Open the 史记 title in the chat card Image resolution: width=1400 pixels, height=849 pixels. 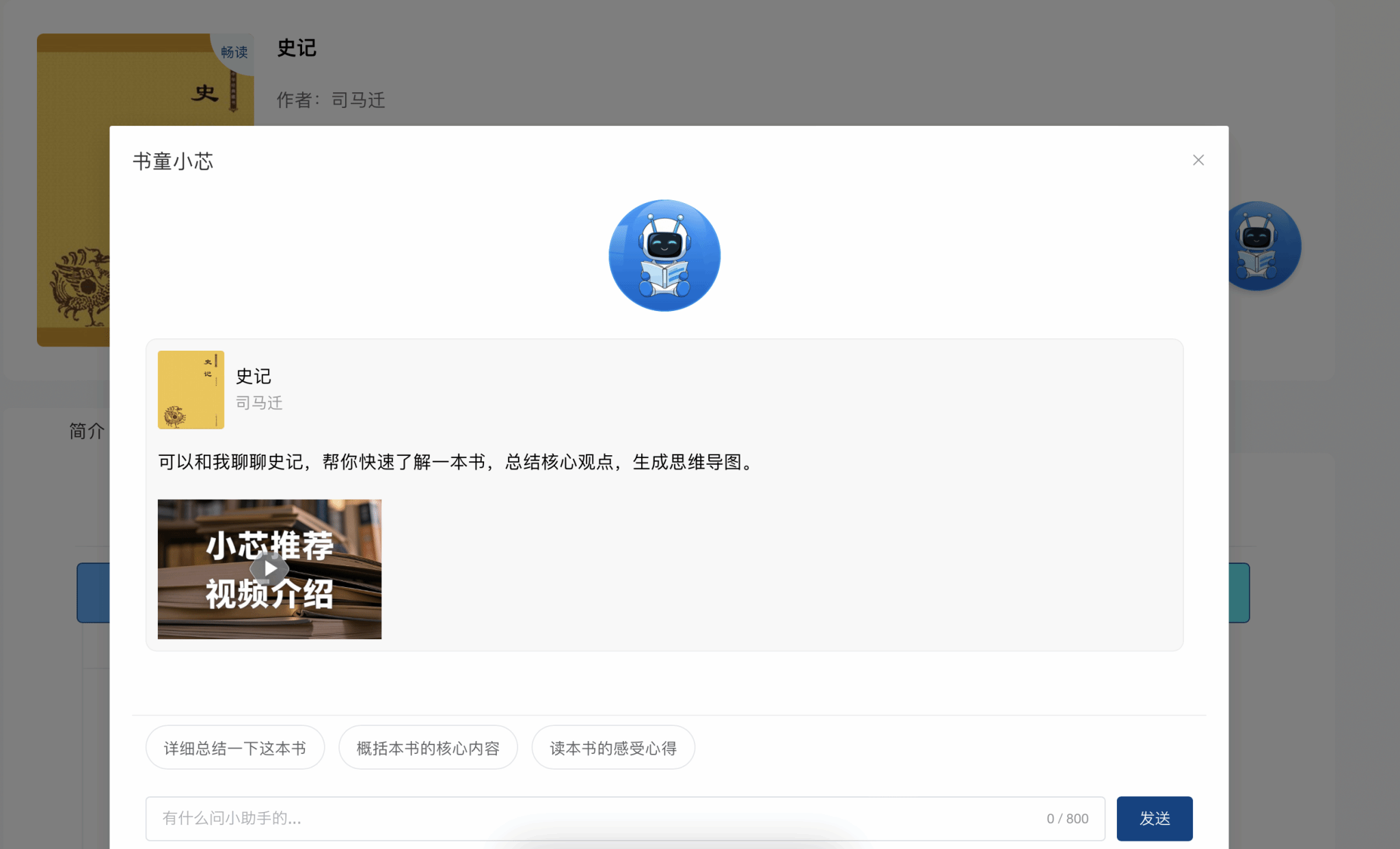click(254, 376)
